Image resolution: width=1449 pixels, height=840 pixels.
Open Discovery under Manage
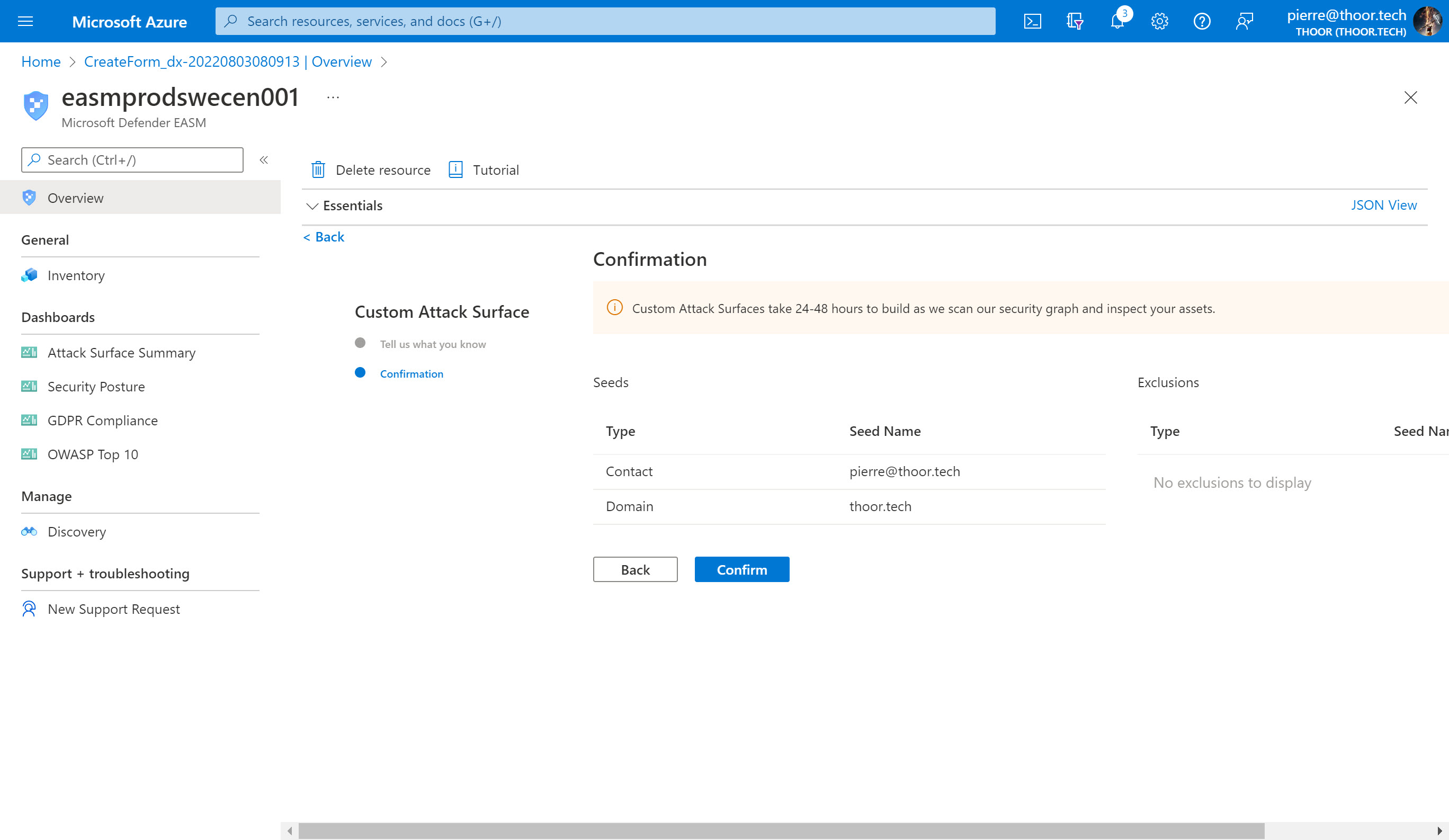coord(76,532)
